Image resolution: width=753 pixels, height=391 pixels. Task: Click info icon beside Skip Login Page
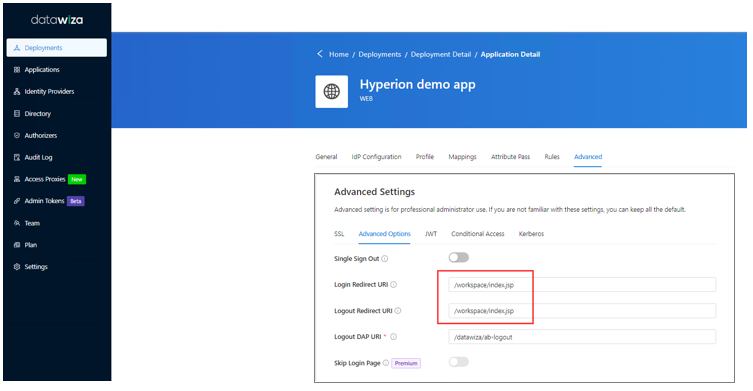click(386, 363)
